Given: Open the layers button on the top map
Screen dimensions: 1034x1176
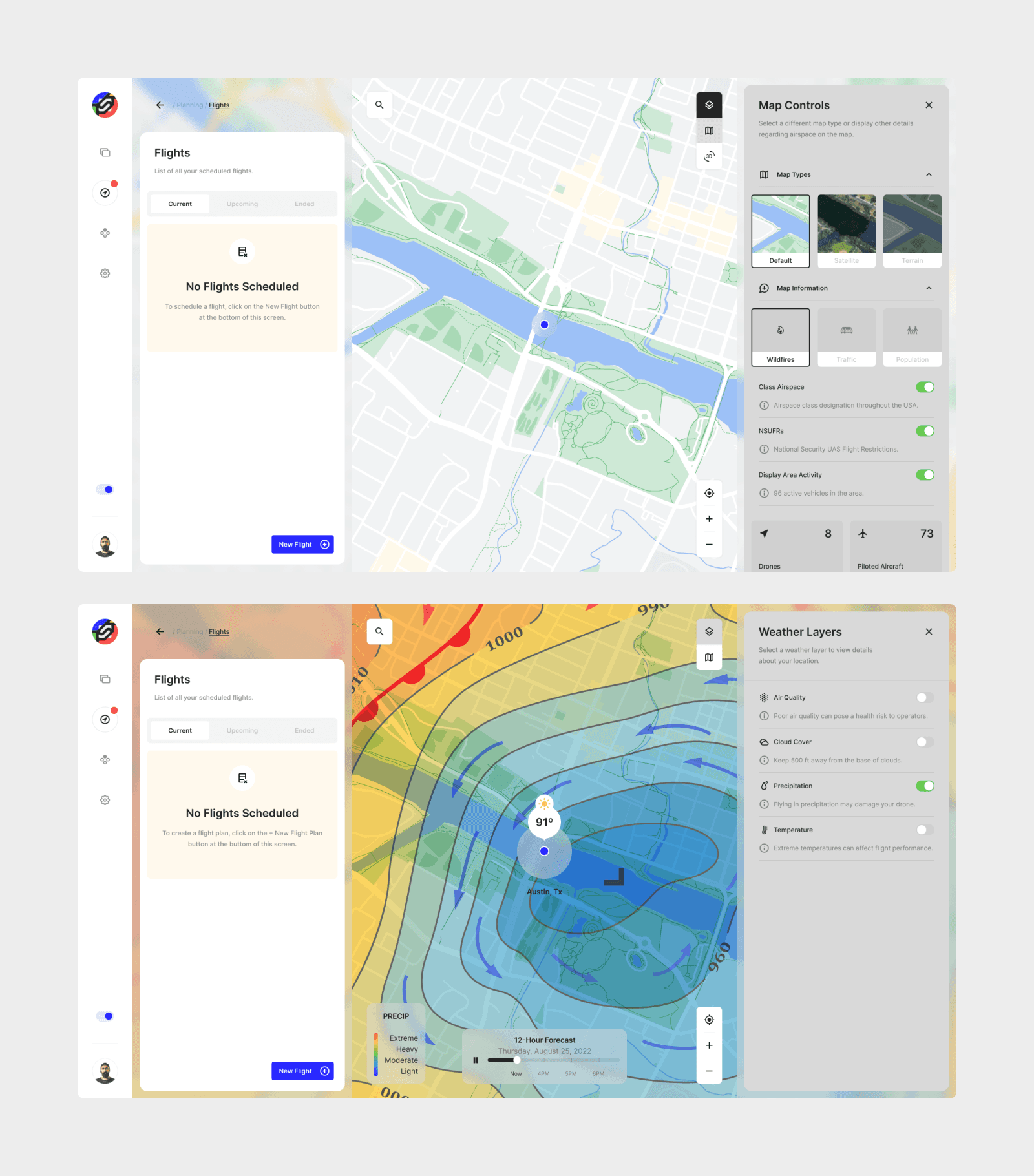Looking at the screenshot, I should point(709,105).
